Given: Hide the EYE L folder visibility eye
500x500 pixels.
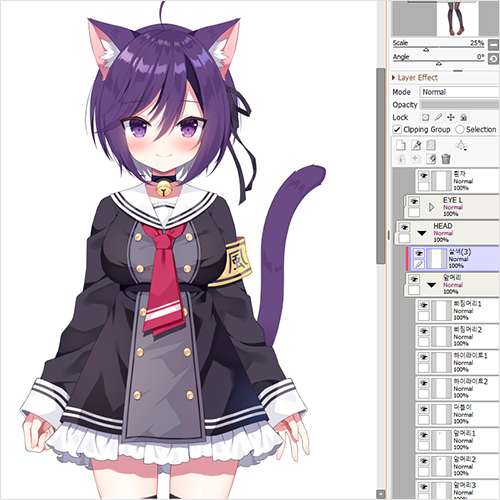Looking at the screenshot, I should 414,201.
